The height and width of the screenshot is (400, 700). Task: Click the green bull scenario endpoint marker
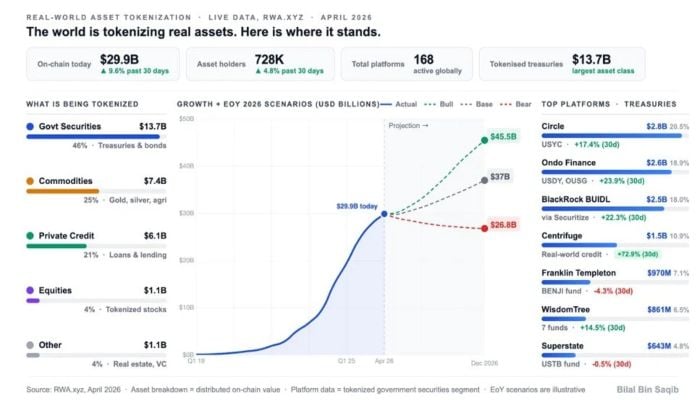click(x=484, y=140)
